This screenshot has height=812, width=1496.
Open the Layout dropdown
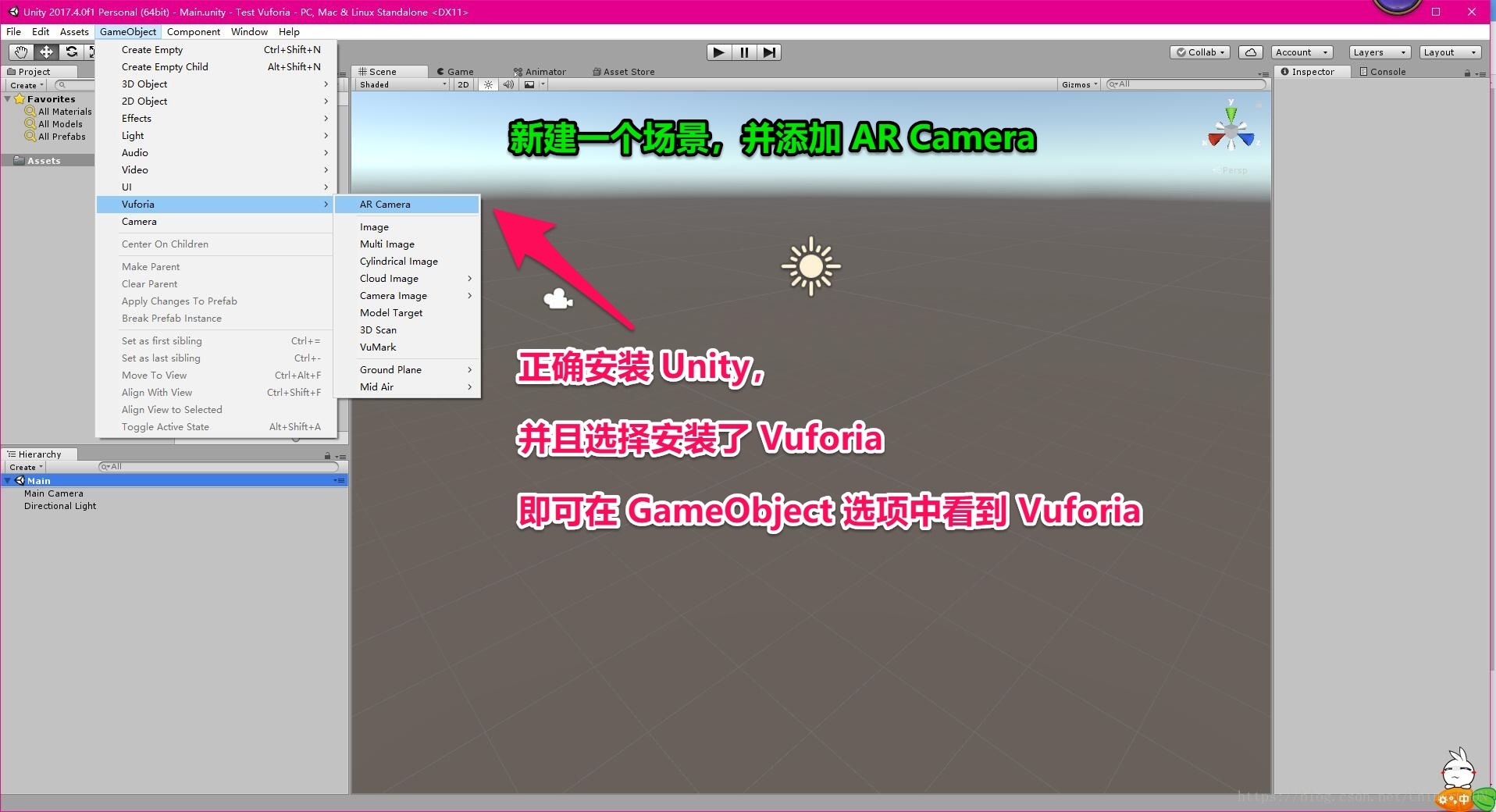(x=1450, y=52)
